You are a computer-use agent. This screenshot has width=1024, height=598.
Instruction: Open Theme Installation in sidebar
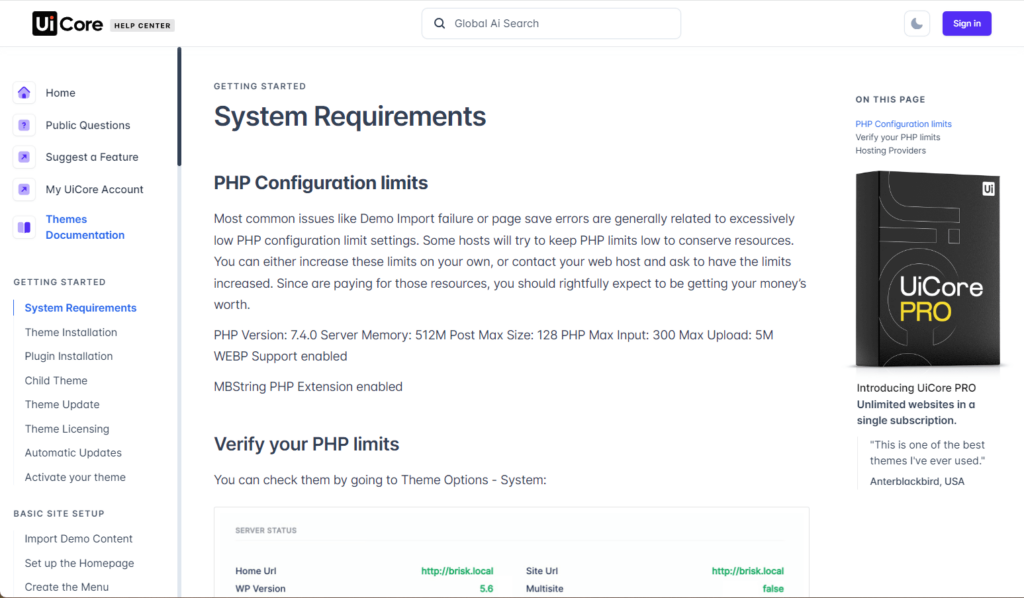coord(71,332)
